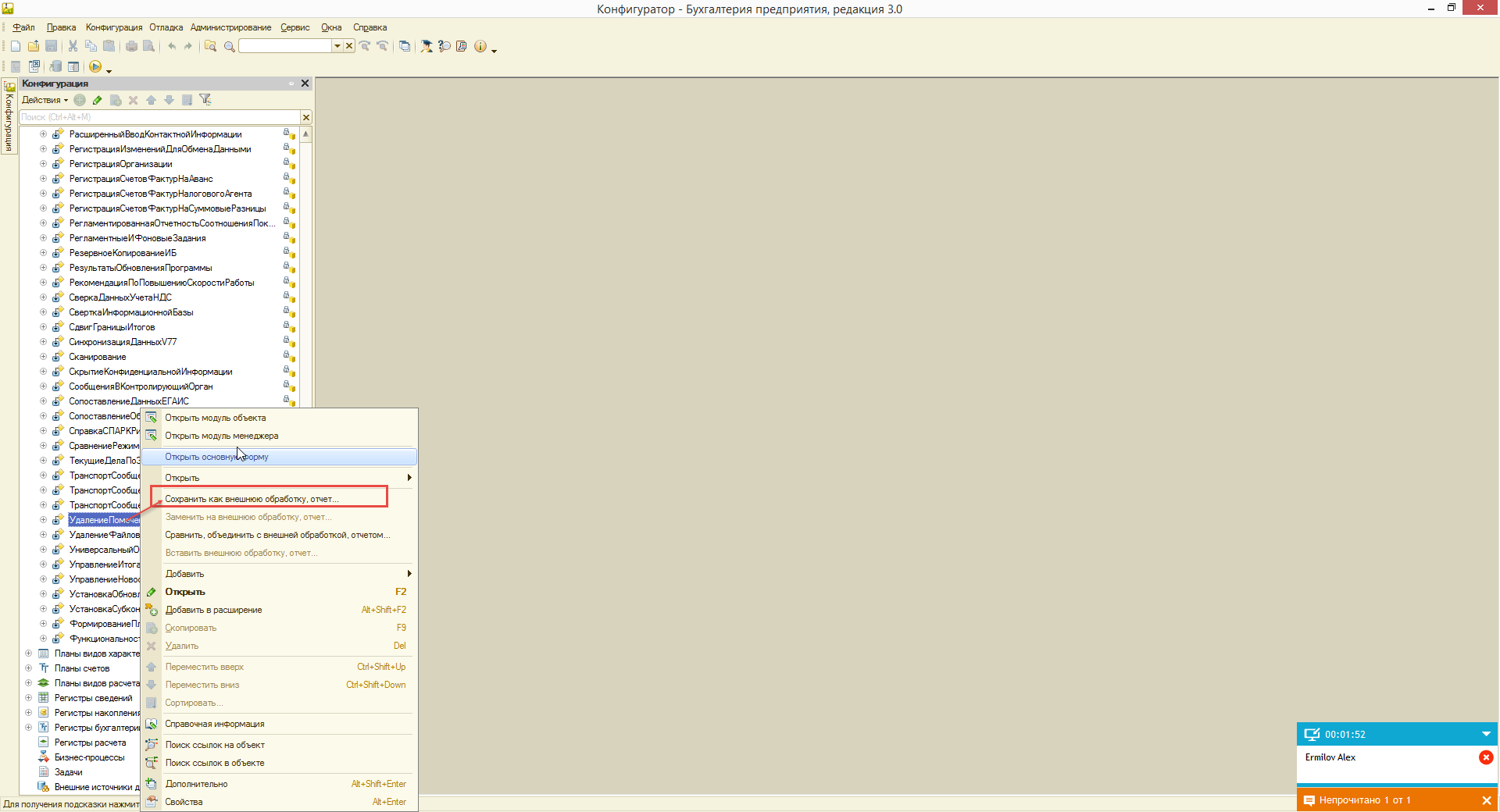Click the Move down arrow in configuration panel
The image size is (1500, 812).
point(169,100)
